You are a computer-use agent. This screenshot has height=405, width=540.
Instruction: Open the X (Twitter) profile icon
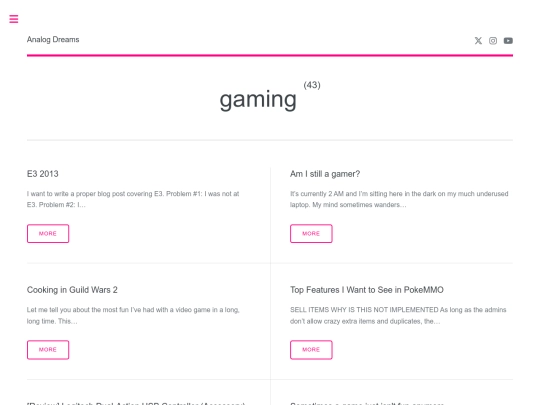pyautogui.click(x=478, y=41)
